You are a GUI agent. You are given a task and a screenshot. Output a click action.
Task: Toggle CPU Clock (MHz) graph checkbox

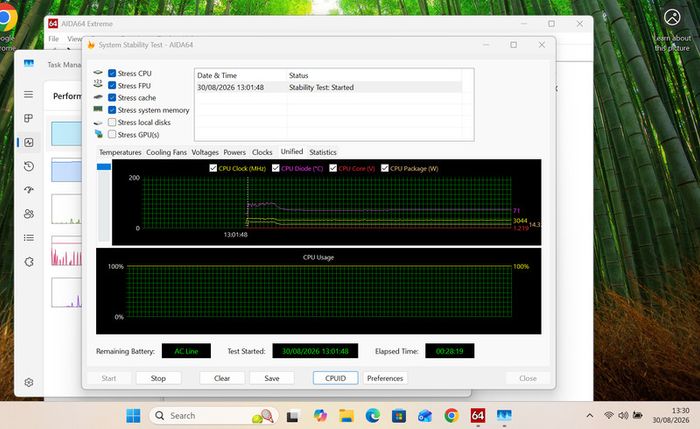click(213, 168)
